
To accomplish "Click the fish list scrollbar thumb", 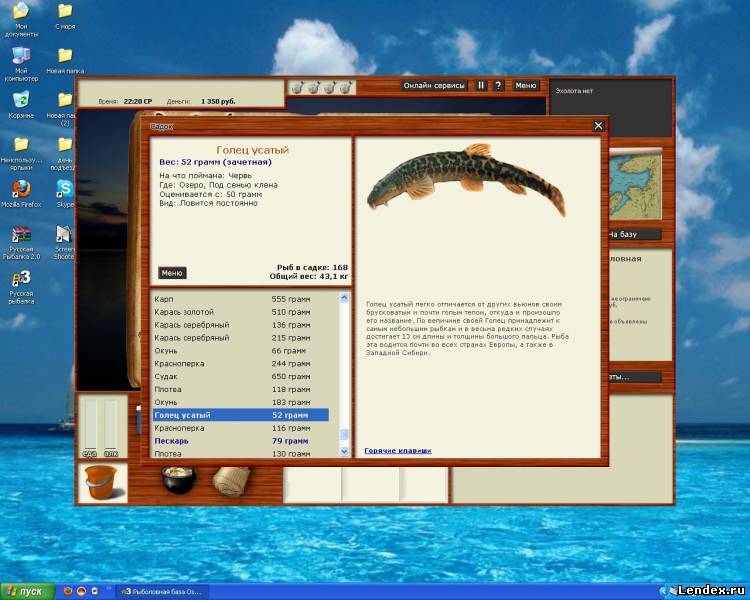I will coord(344,434).
